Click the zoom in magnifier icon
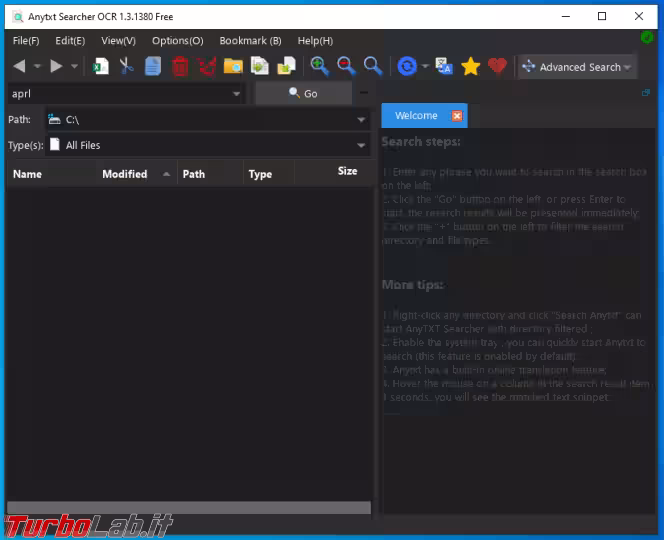 (319, 66)
